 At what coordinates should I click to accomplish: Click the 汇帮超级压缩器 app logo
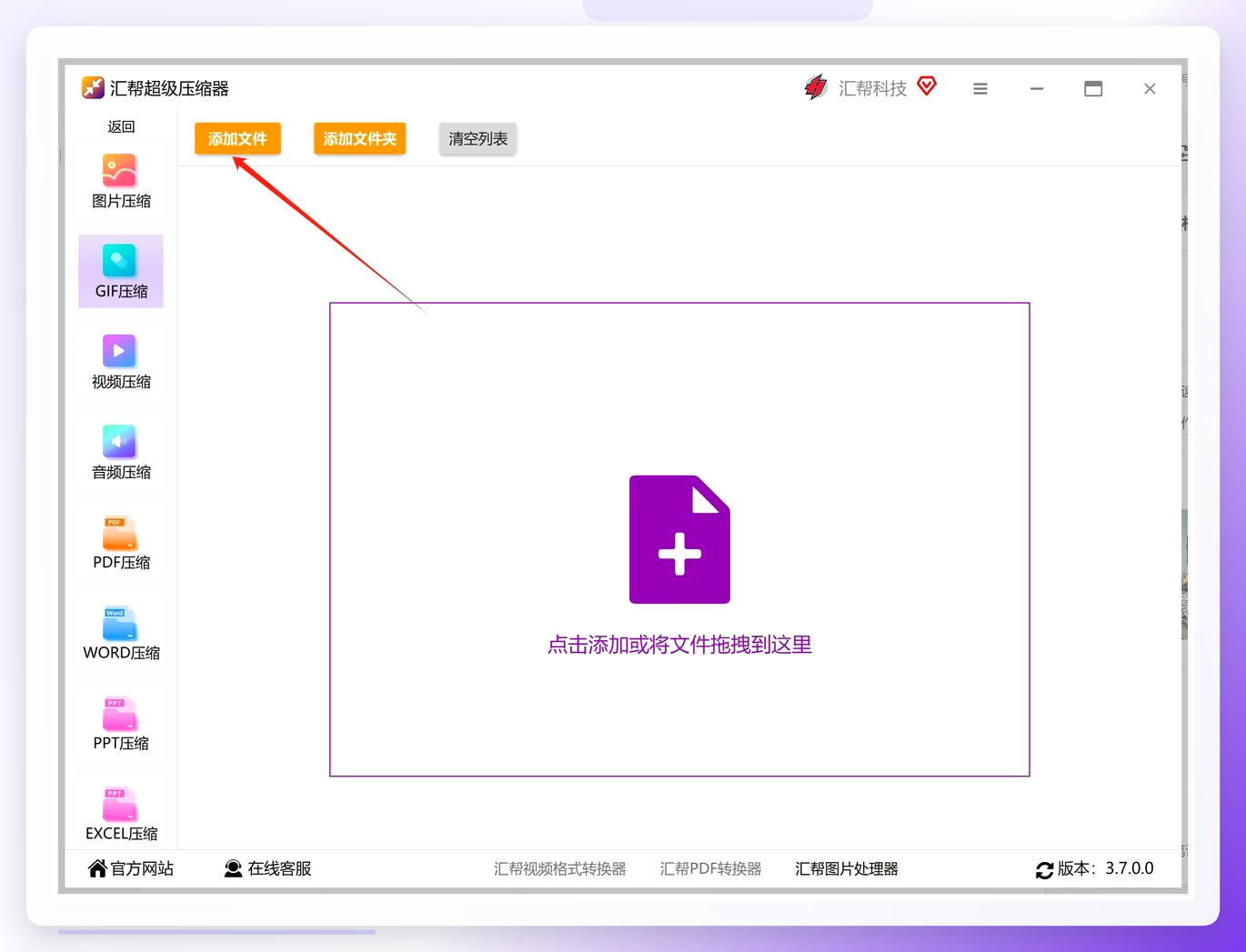93,87
